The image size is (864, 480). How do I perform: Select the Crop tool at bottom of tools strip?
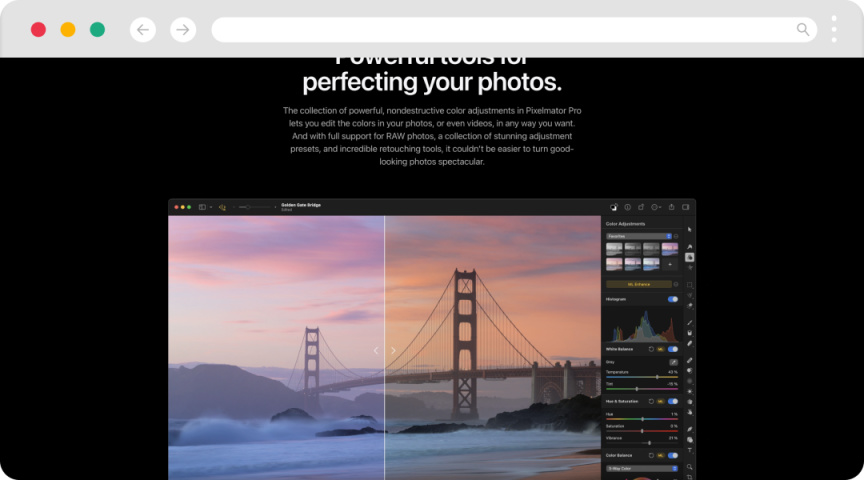689,477
